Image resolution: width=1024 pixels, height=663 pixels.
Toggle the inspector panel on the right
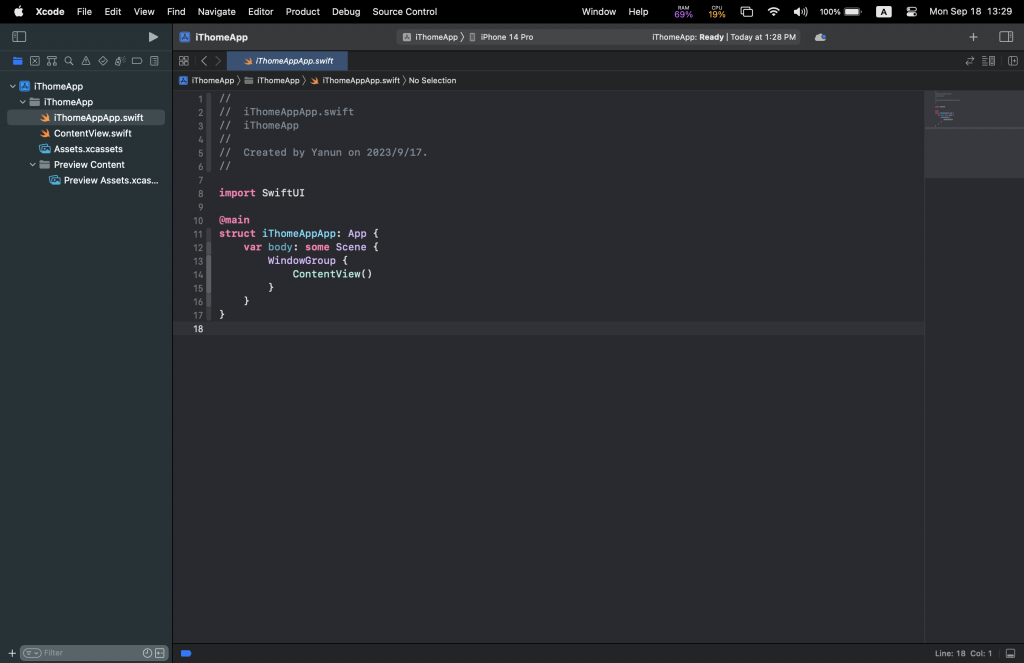coord(1006,37)
